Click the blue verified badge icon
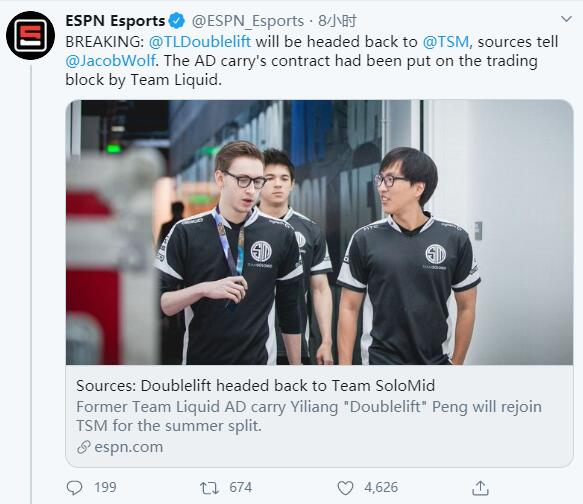 point(177,21)
